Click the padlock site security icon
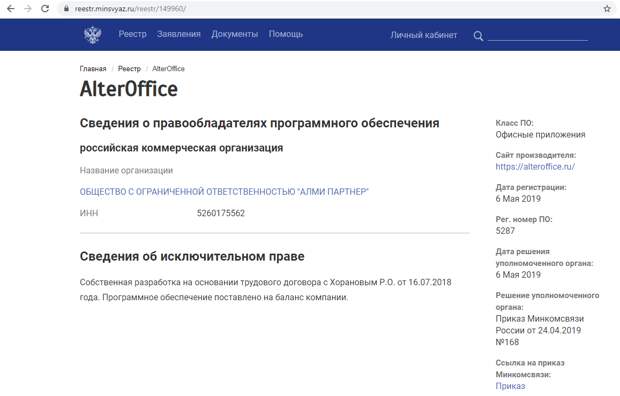Screen dimensions: 620x396 coord(66,8)
